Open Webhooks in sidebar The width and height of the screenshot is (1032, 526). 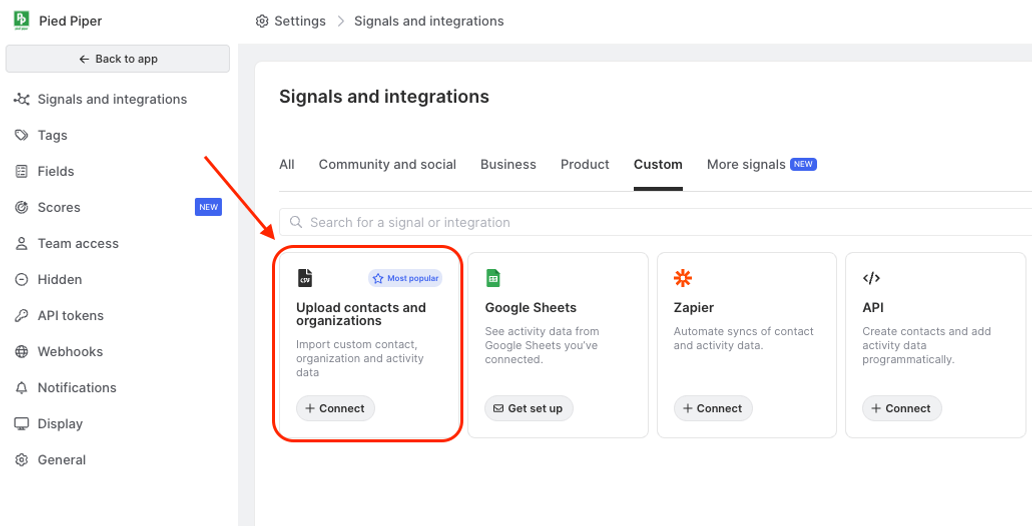click(x=70, y=352)
